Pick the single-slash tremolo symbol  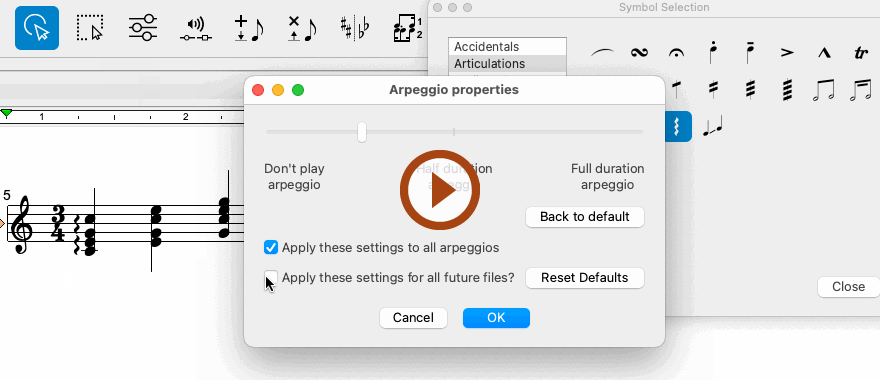click(x=676, y=89)
